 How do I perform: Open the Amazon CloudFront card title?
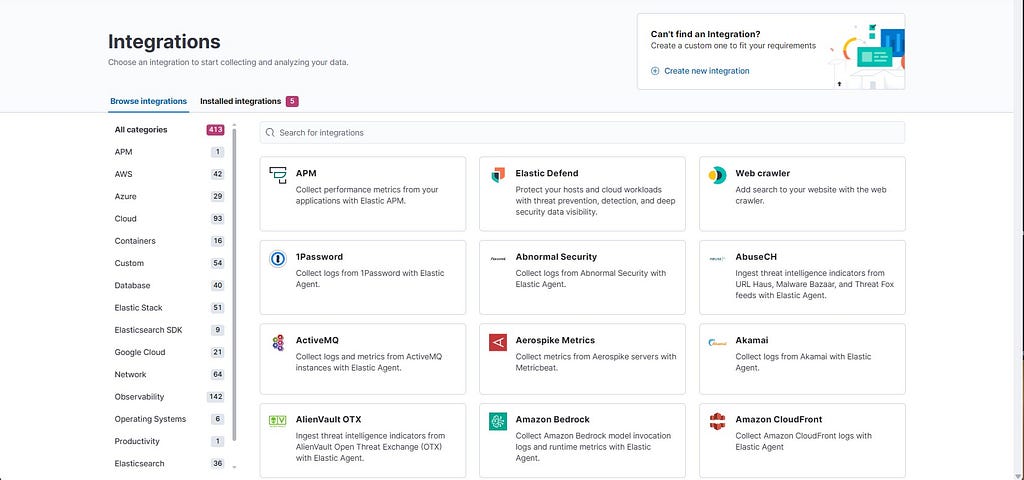778,419
